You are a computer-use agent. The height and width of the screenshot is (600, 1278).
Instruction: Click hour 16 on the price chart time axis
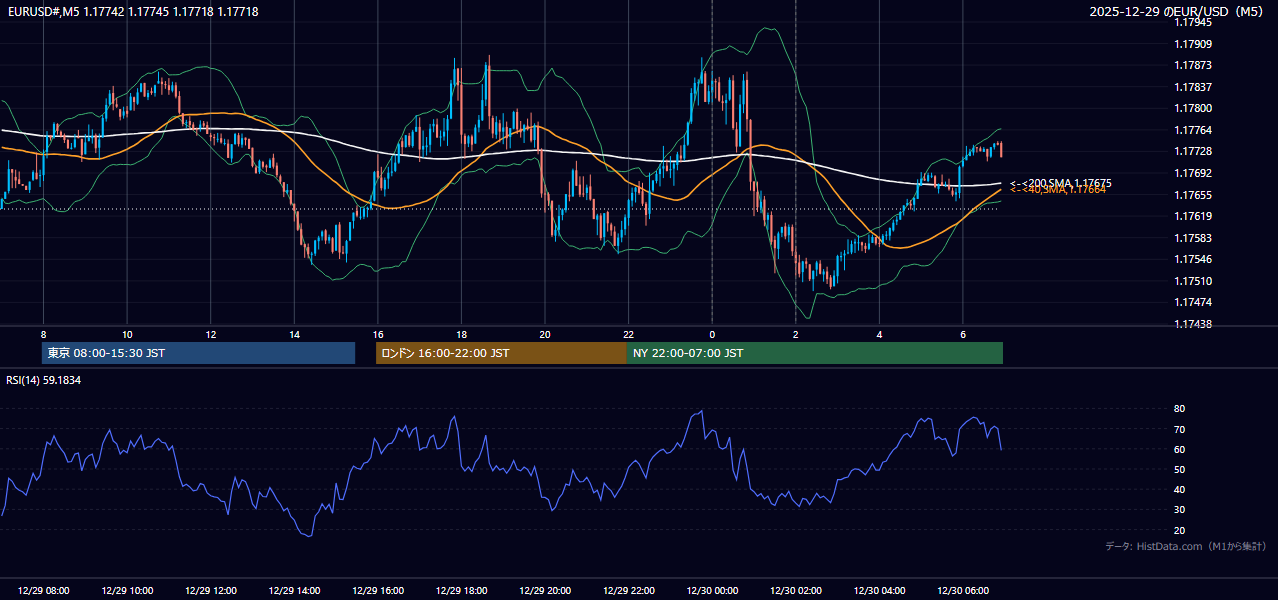click(377, 334)
